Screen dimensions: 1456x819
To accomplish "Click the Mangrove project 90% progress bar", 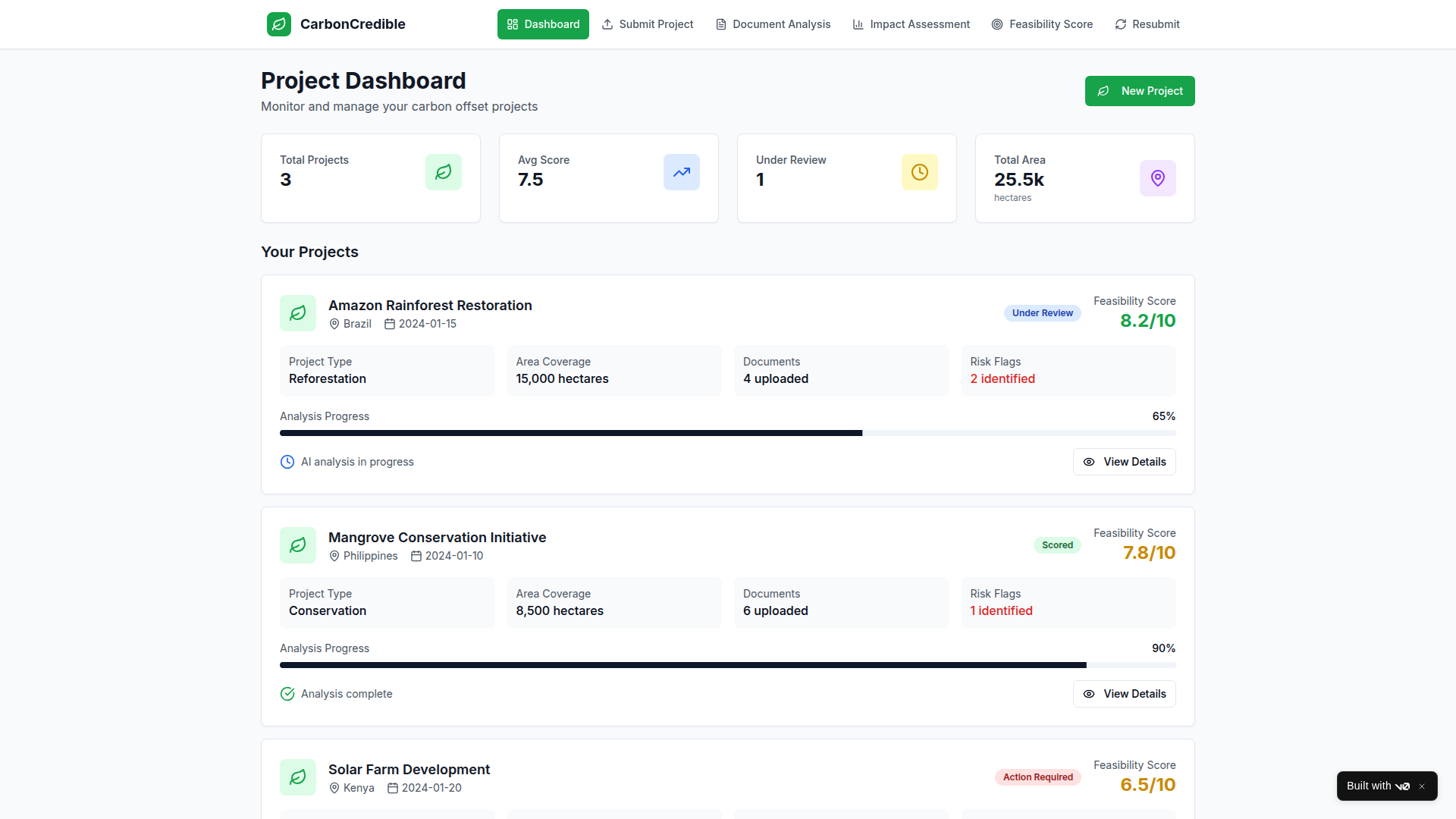I will tap(728, 665).
